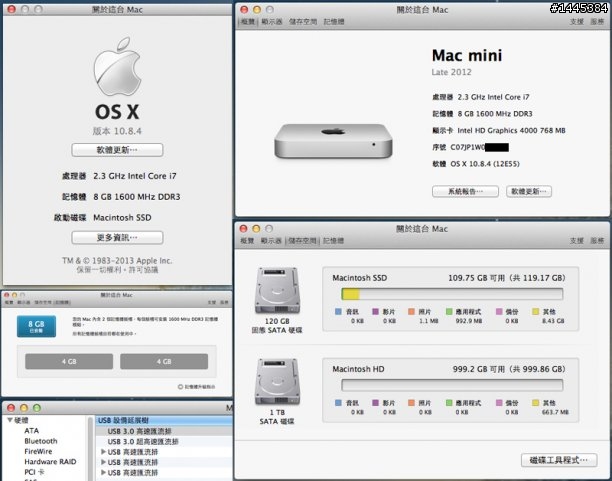The image size is (612, 481).
Task: Open 服務 in the Mac mini window toolbar
Action: [x=597, y=21]
